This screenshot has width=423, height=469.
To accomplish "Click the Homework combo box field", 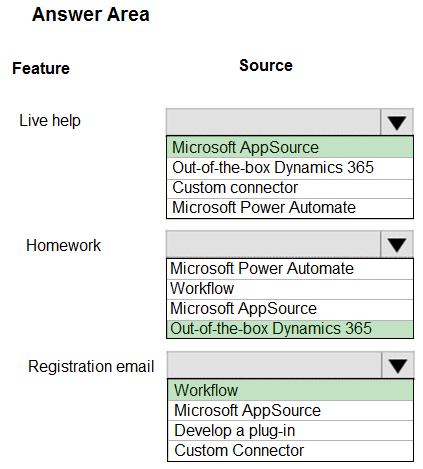I will coord(273,244).
